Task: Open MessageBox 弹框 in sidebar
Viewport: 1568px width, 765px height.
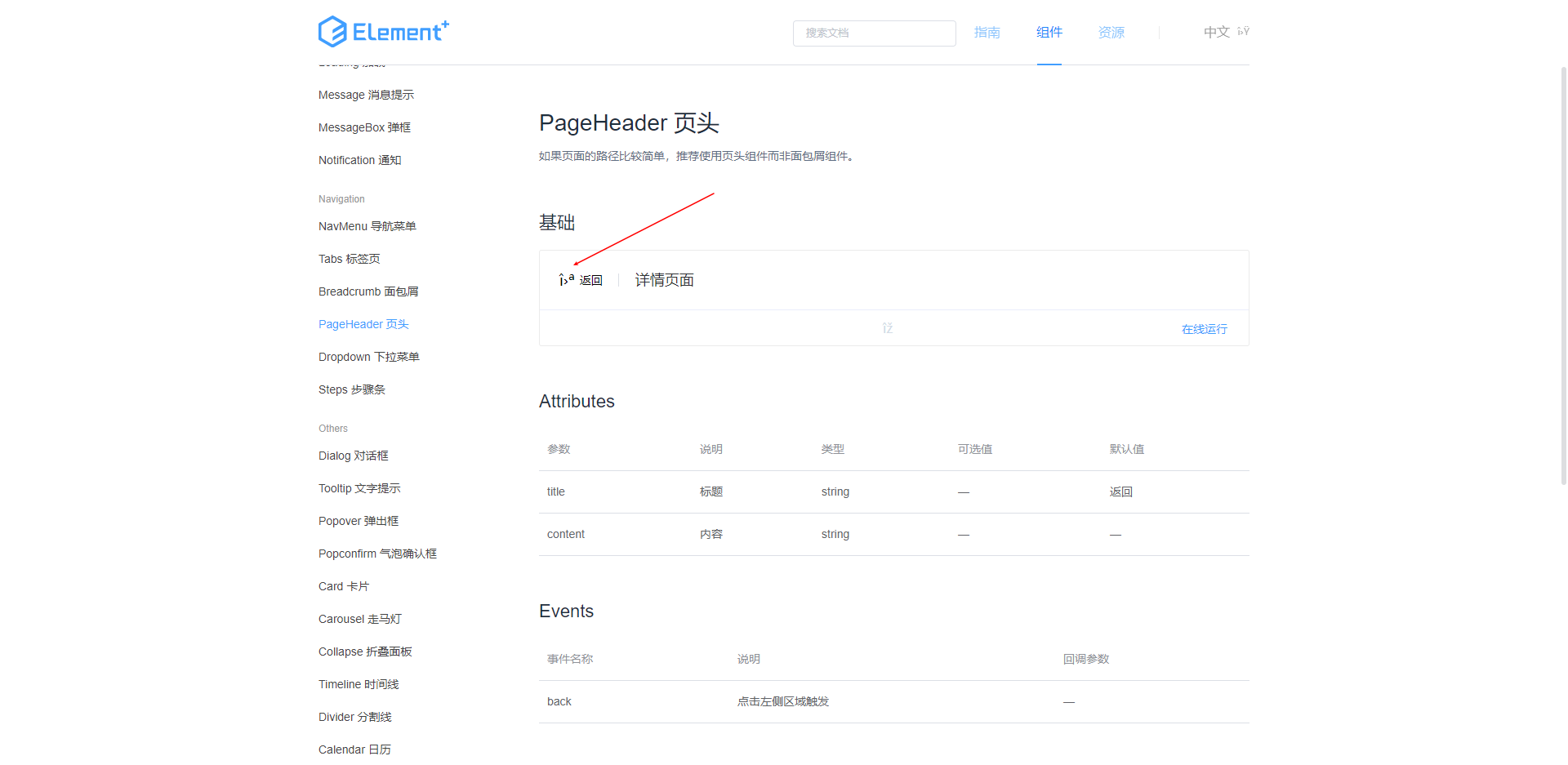Action: [x=364, y=127]
